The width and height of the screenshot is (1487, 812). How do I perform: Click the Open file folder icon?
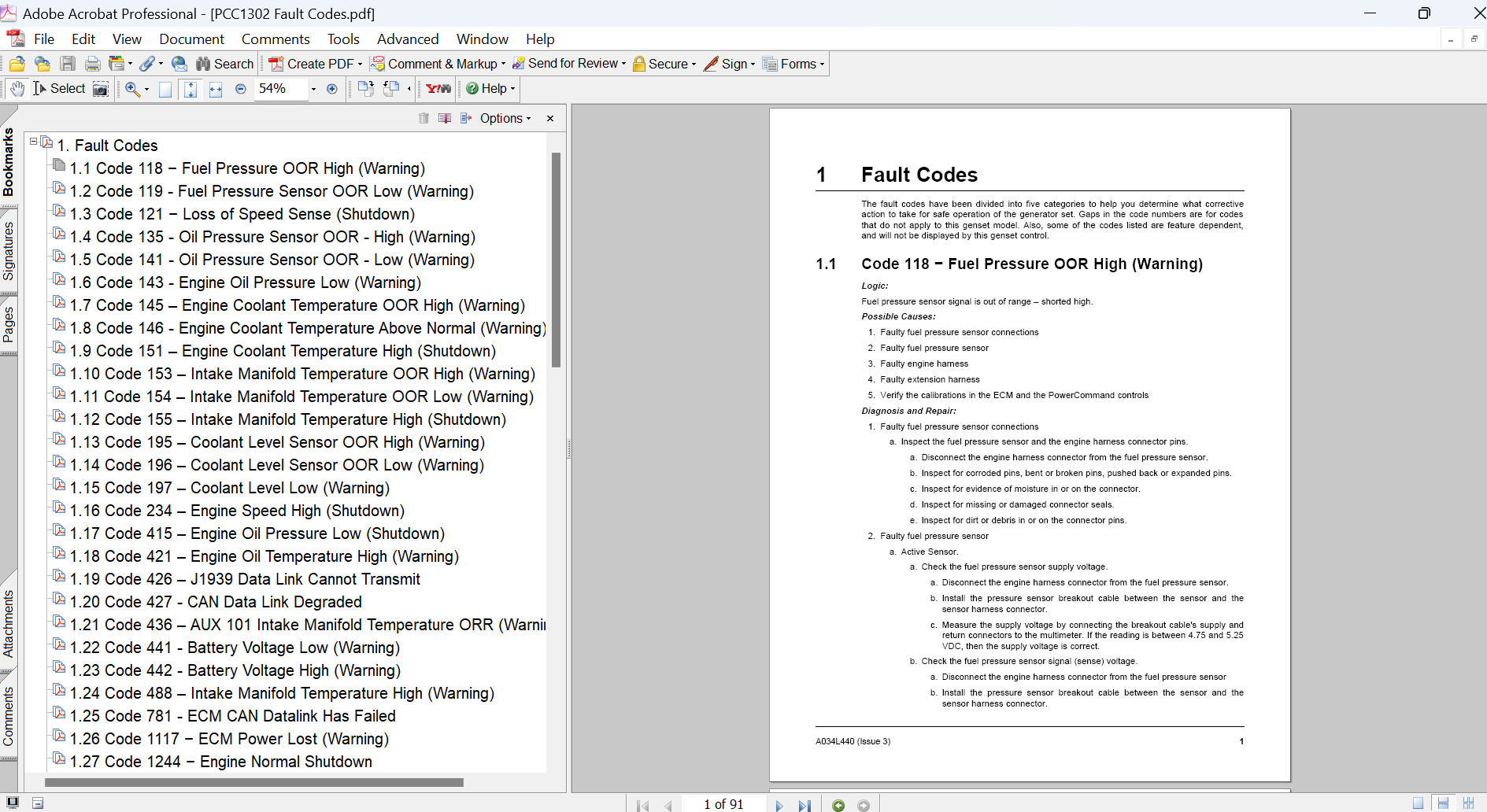click(17, 64)
